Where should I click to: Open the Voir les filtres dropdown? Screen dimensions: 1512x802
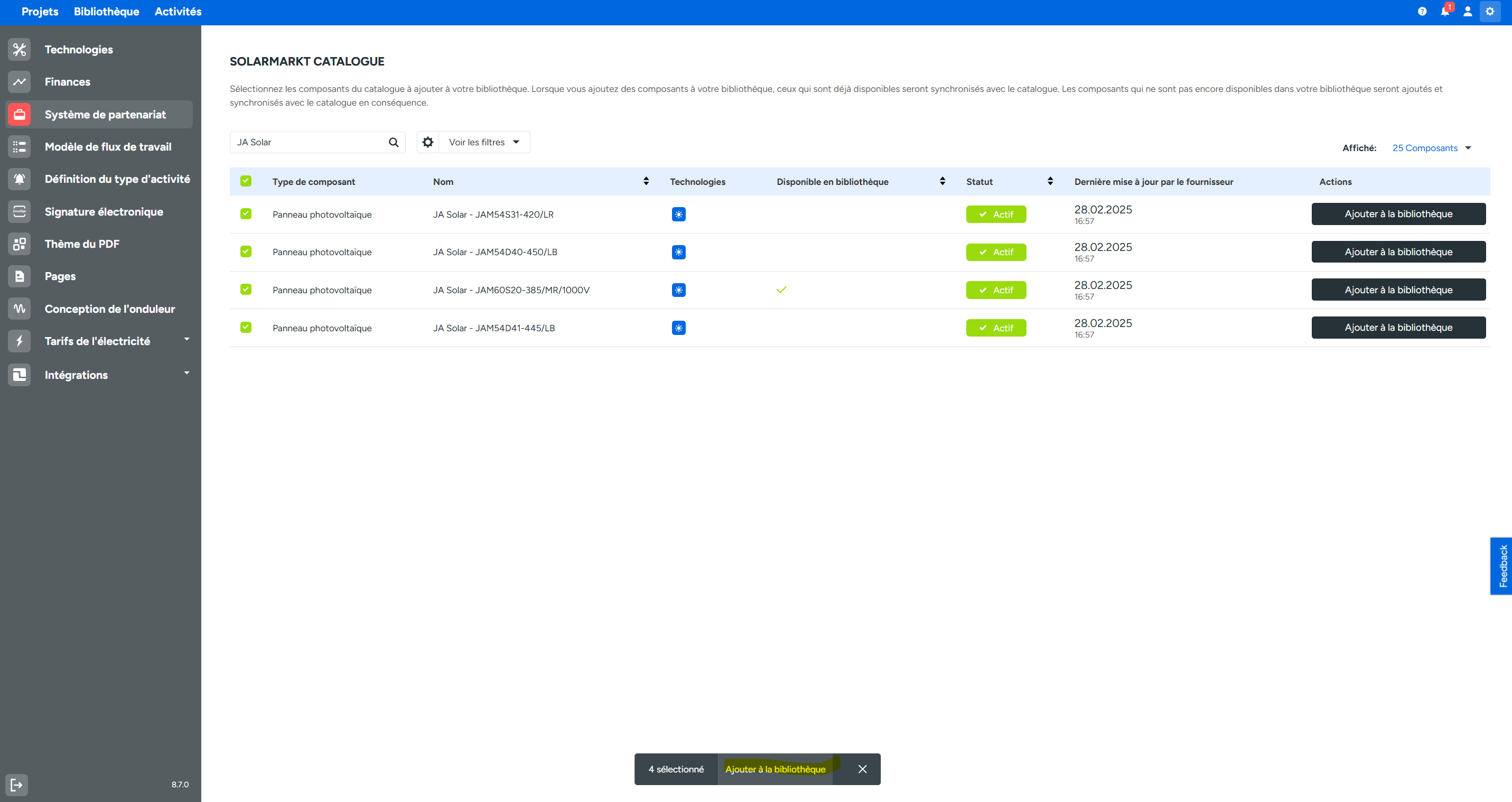click(484, 142)
